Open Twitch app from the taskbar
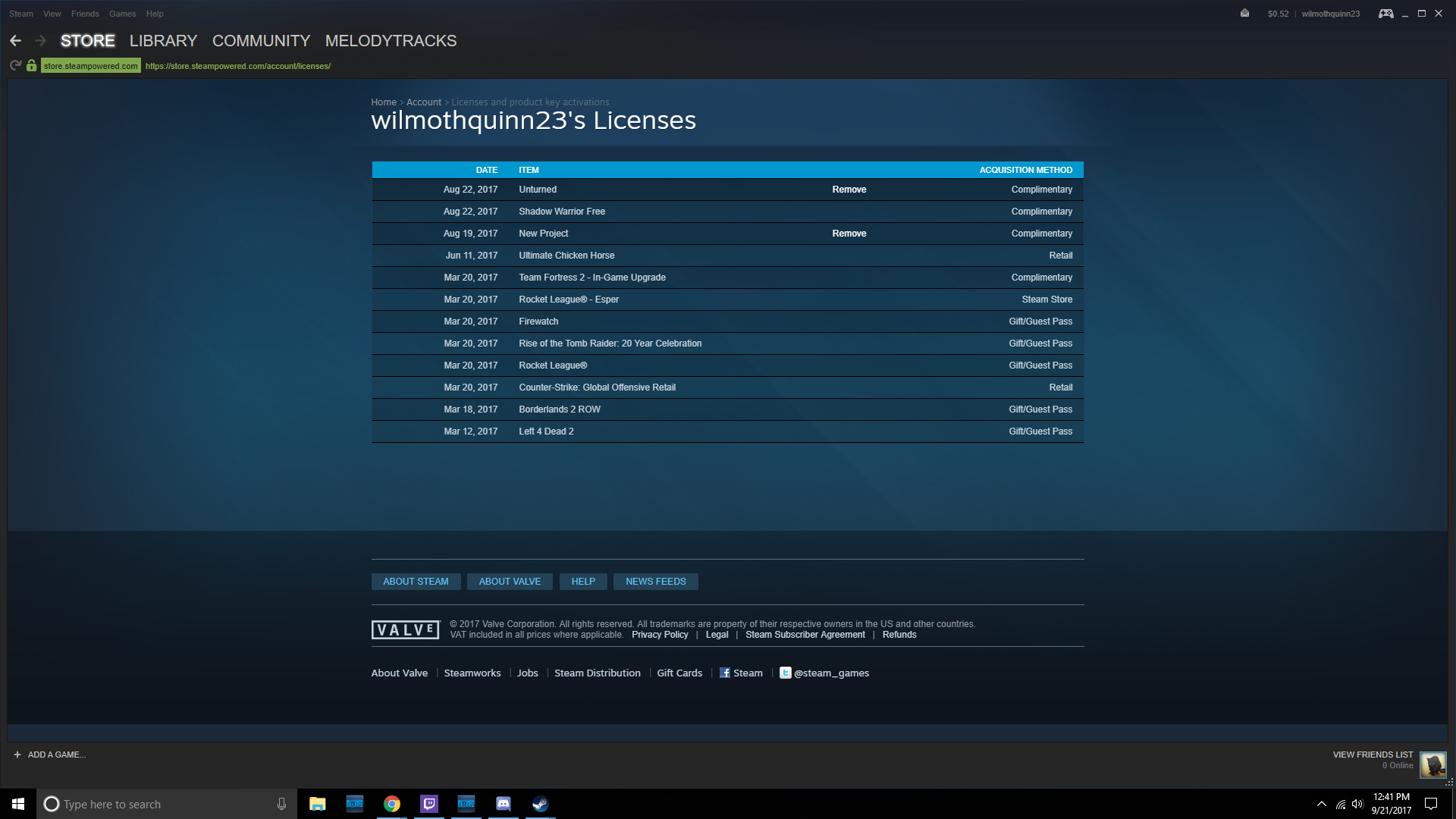 tap(428, 804)
